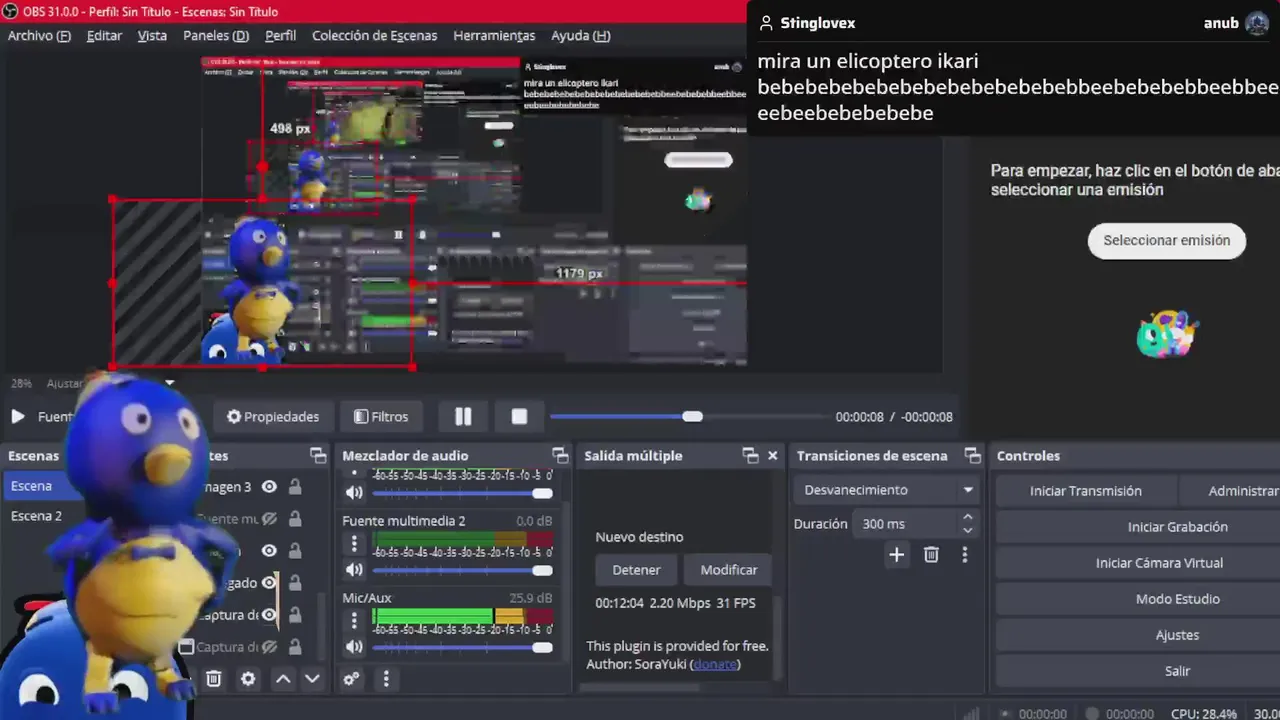Image resolution: width=1280 pixels, height=720 pixels.
Task: Click the anub profile avatar
Action: pos(1257,23)
